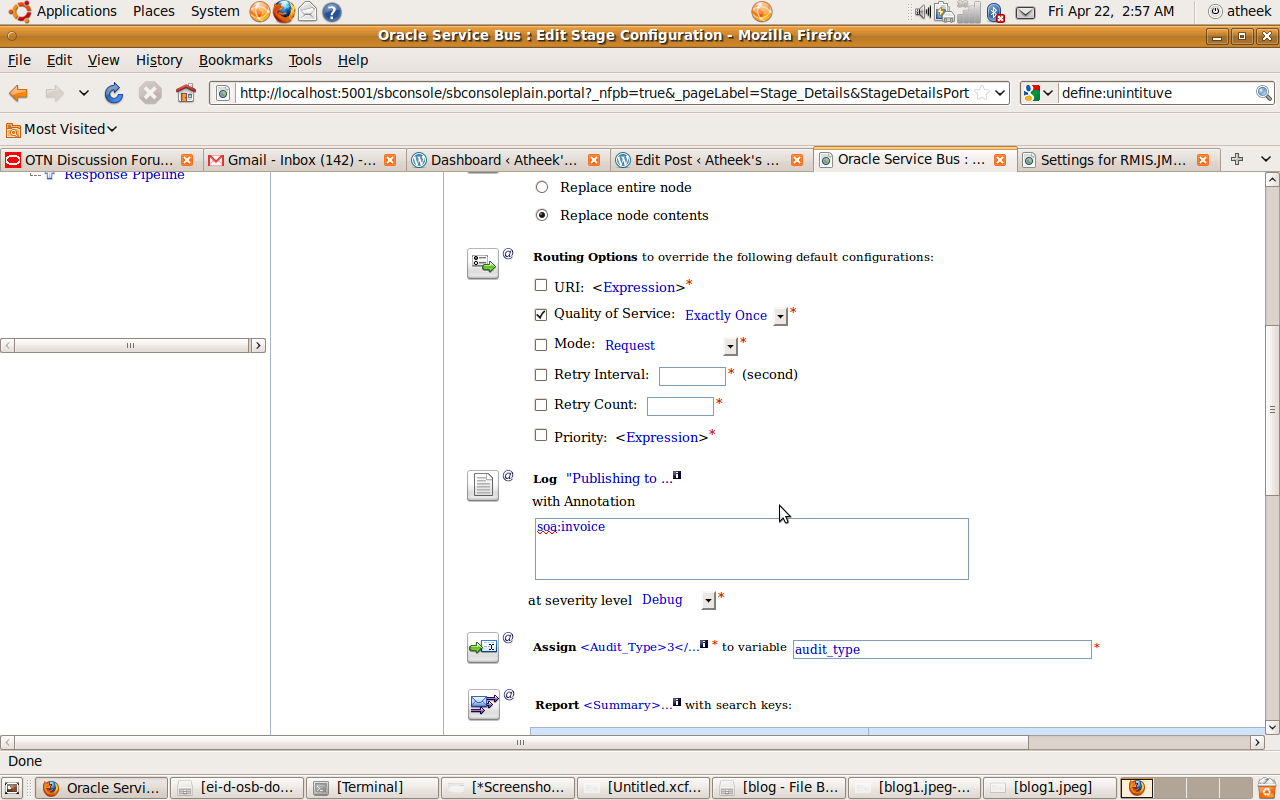Open the Mode Request dropdown

click(x=730, y=346)
